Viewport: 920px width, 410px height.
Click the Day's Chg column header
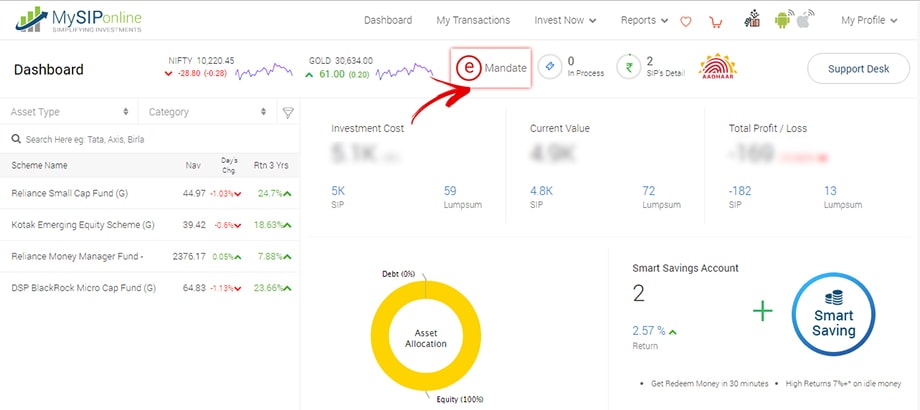[229, 165]
